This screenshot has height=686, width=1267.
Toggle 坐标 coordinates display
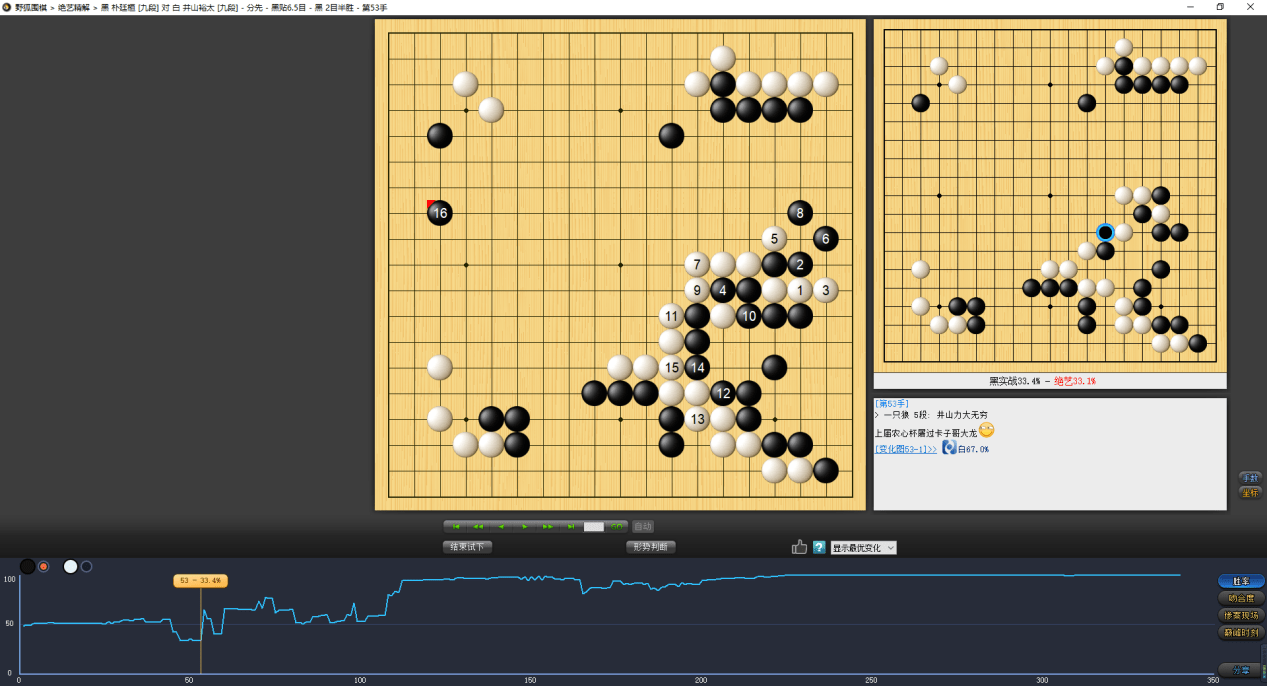[1250, 492]
